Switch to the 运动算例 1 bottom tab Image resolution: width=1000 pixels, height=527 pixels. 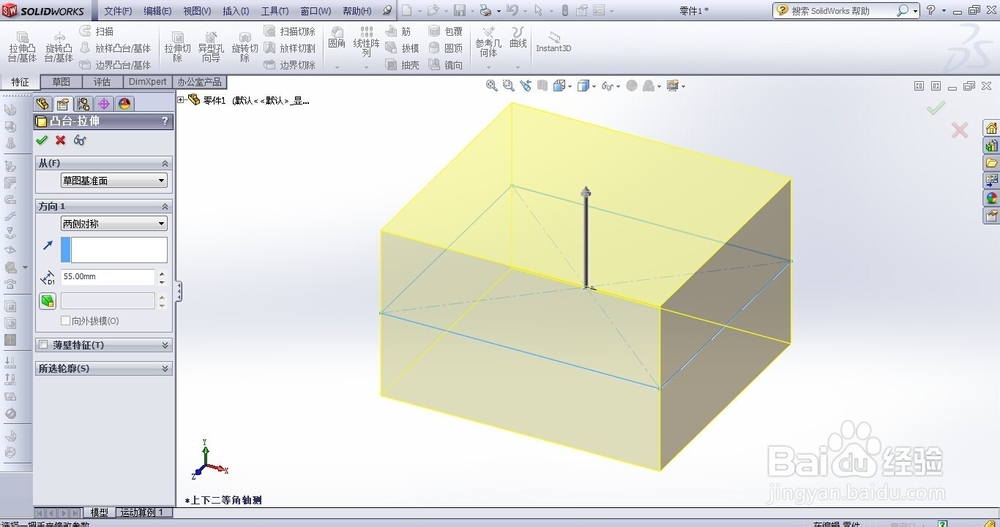click(142, 512)
